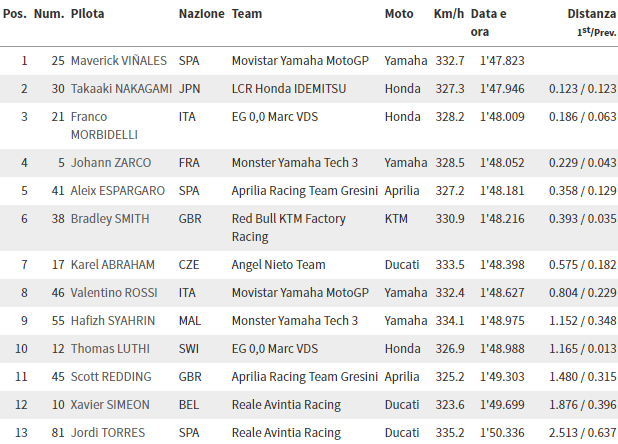Click the Team column header

click(247, 15)
